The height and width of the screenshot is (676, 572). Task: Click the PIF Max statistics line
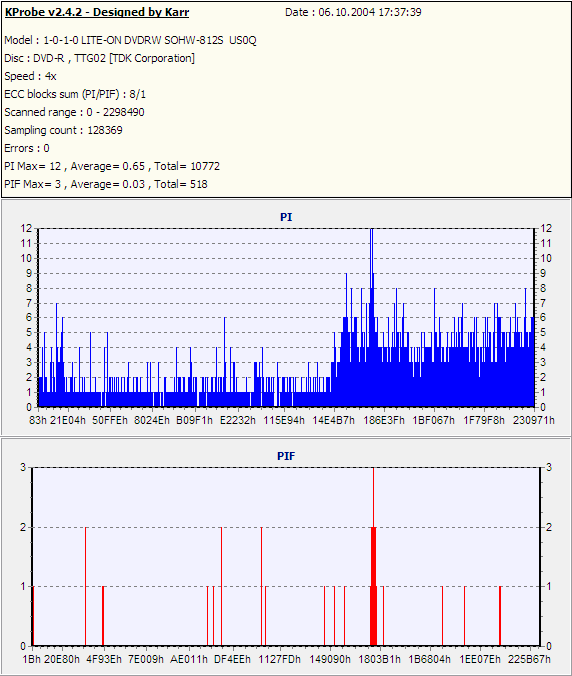pos(106,184)
